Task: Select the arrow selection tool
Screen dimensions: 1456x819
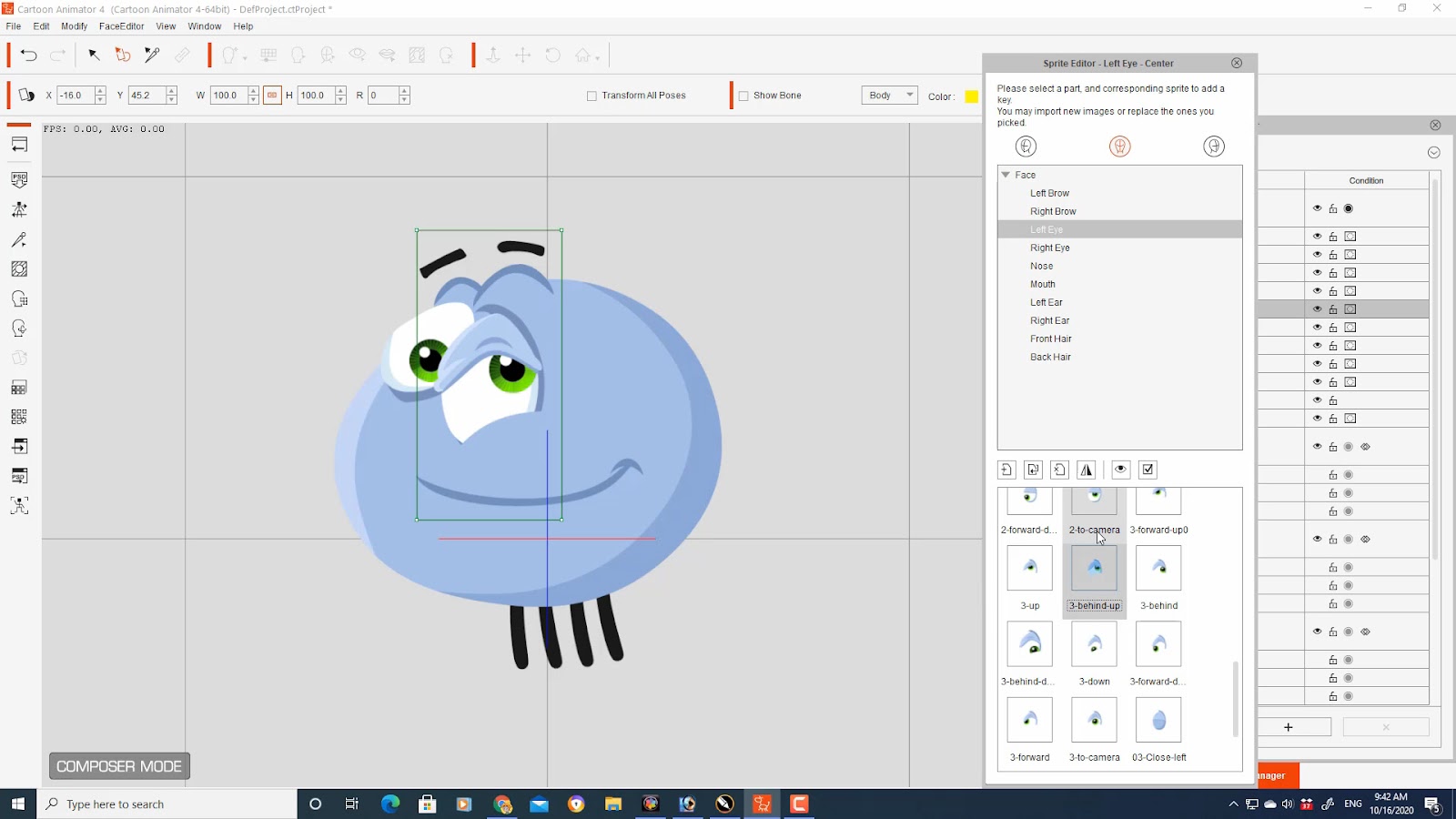Action: pos(94,56)
